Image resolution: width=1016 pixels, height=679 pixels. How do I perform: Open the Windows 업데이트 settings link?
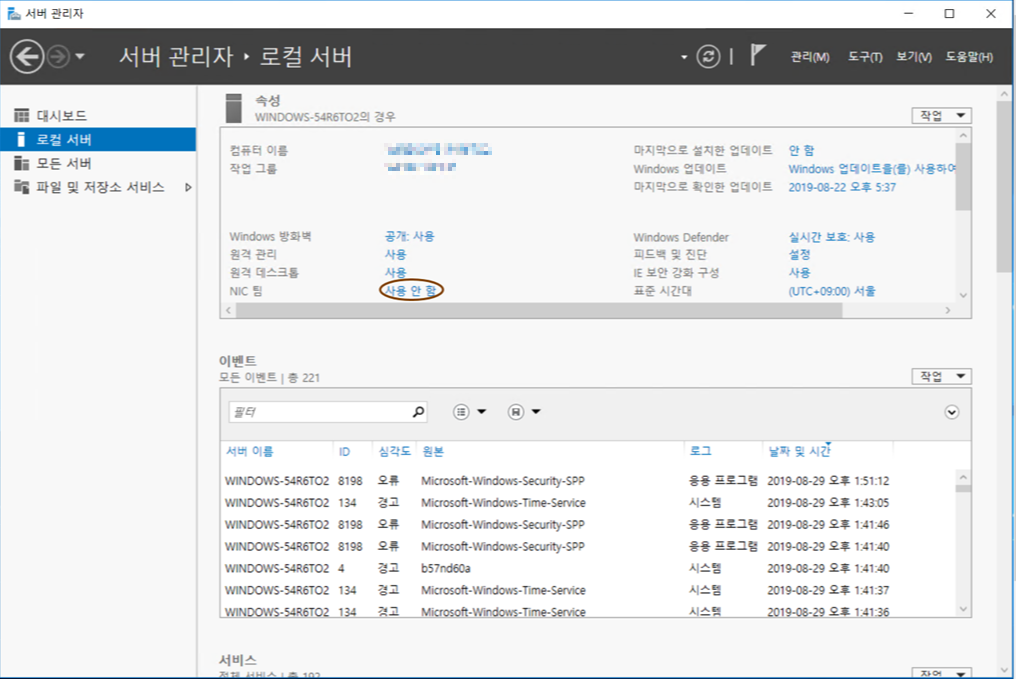[x=872, y=169]
